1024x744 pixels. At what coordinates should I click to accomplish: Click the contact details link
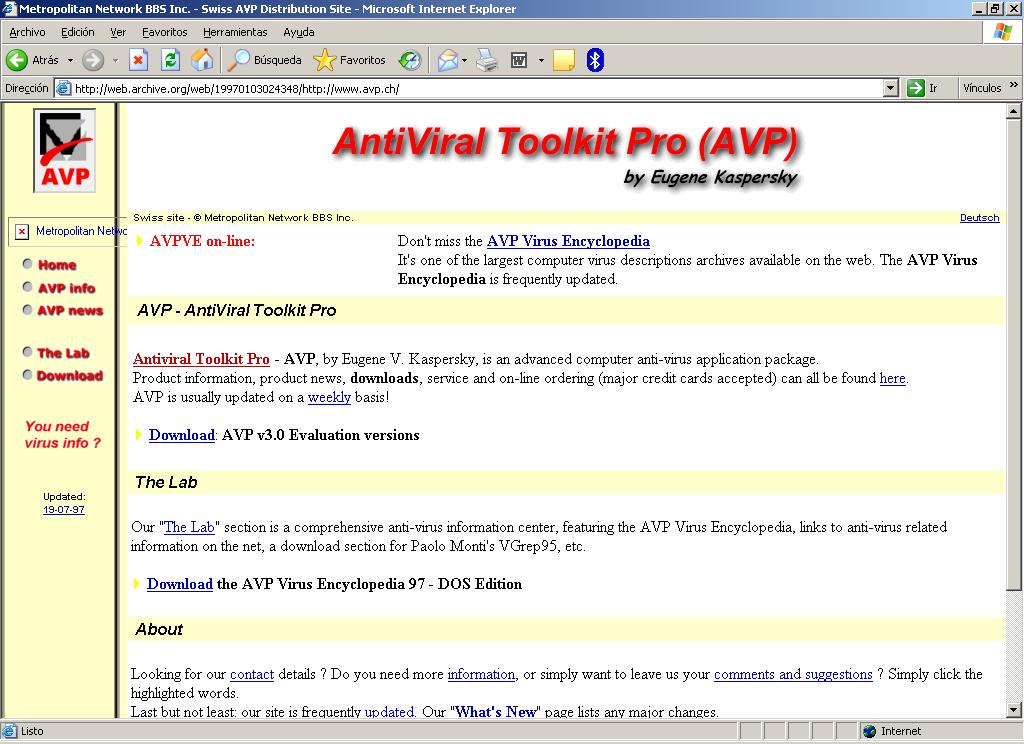(252, 674)
